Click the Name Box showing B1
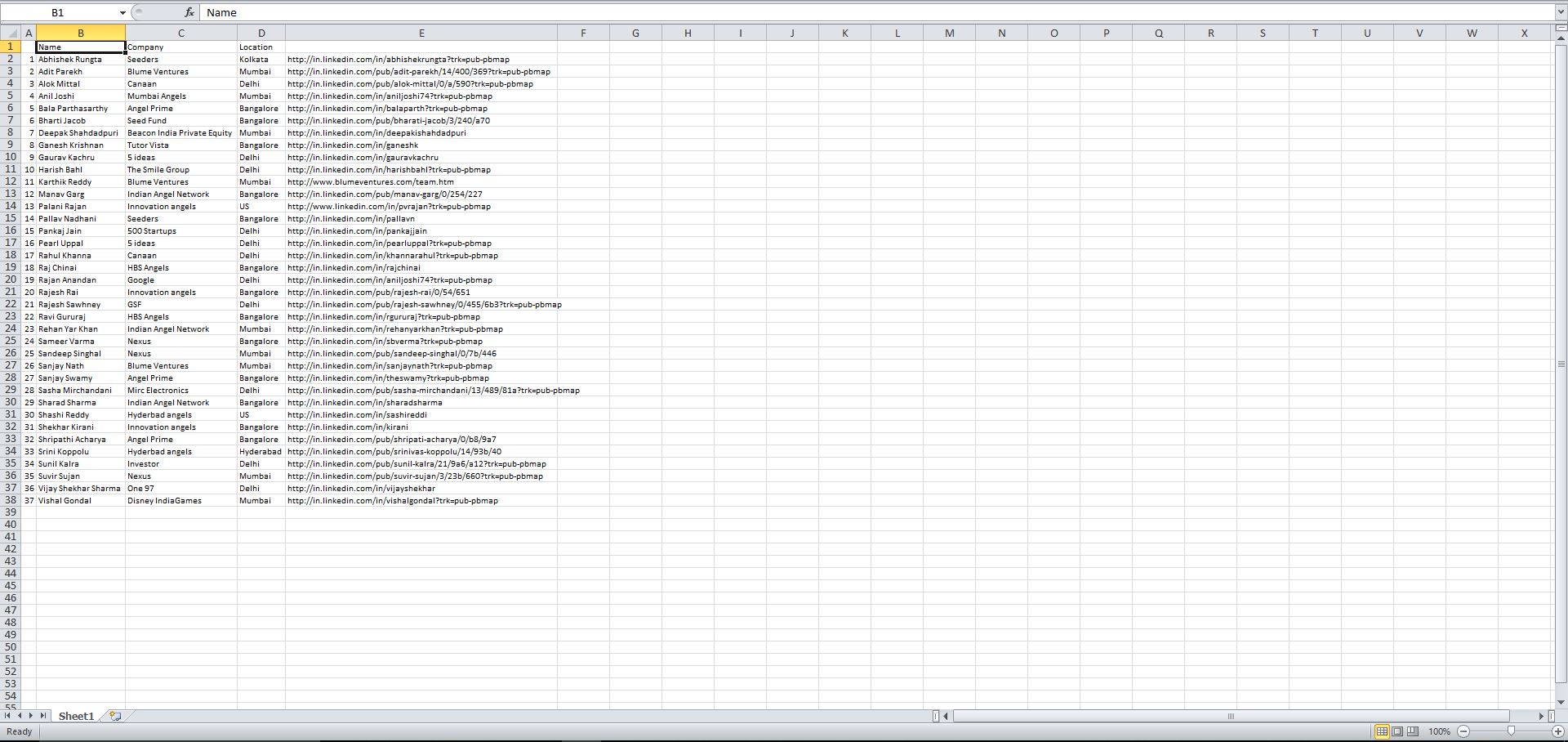The image size is (1568, 742). coord(58,12)
